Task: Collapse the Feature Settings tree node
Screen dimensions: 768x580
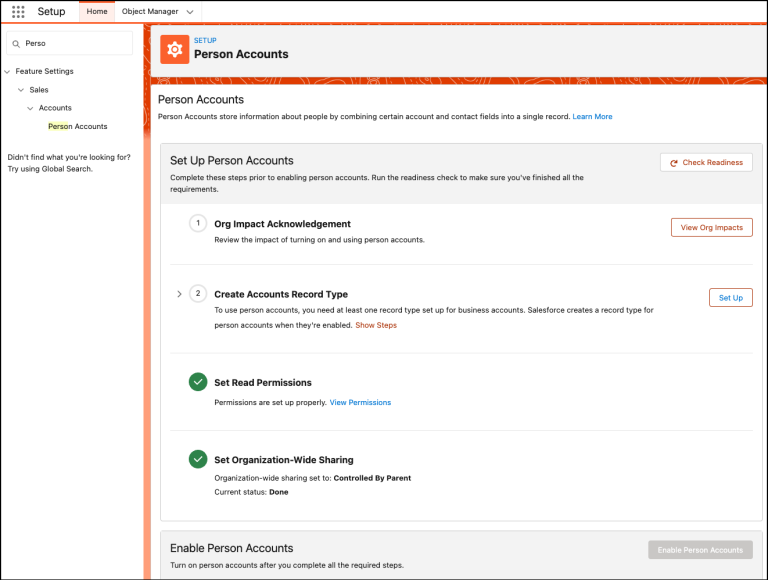Action: click(x=7, y=72)
